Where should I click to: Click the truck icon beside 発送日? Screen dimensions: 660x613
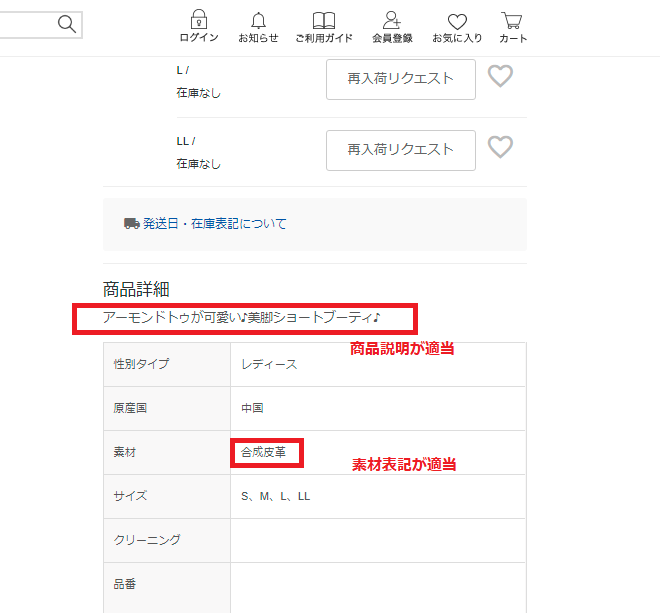click(132, 224)
